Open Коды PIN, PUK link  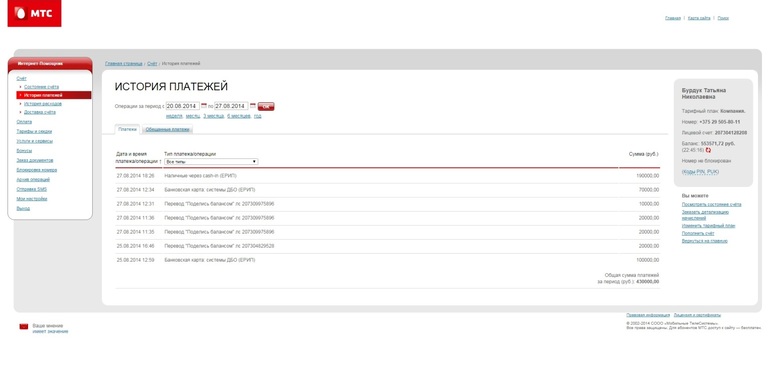click(x=700, y=172)
